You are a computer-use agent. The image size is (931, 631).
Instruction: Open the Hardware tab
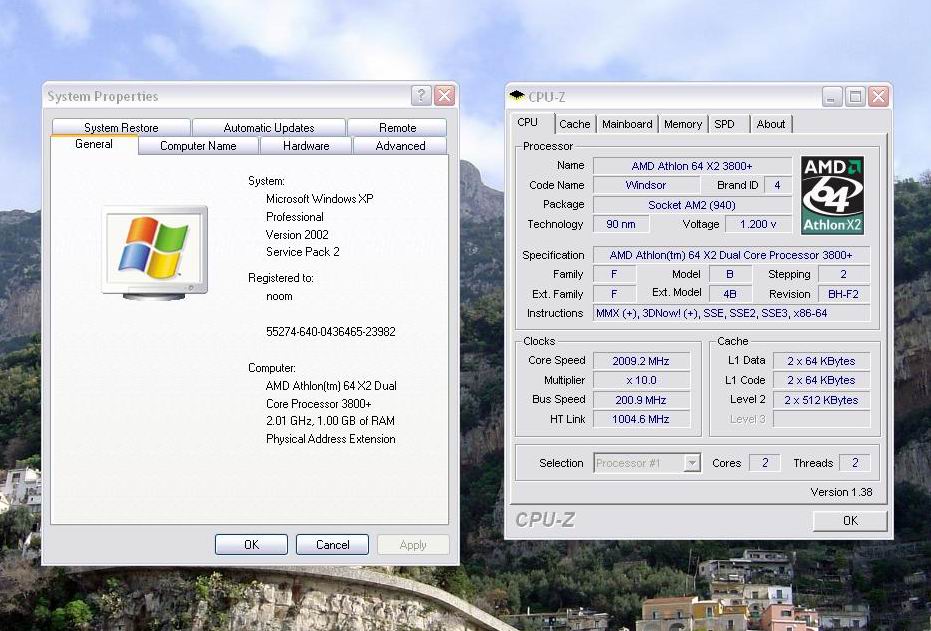(x=306, y=146)
